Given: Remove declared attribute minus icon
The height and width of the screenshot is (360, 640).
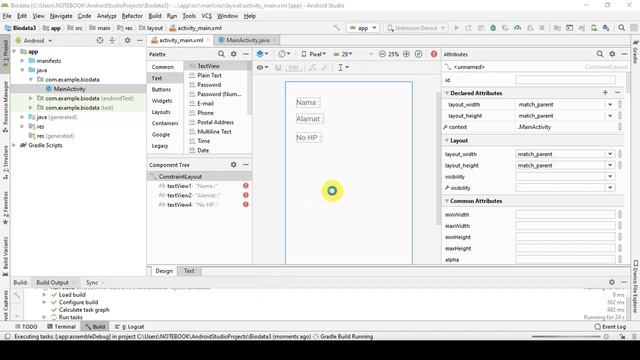Looking at the screenshot, I should [x=617, y=93].
